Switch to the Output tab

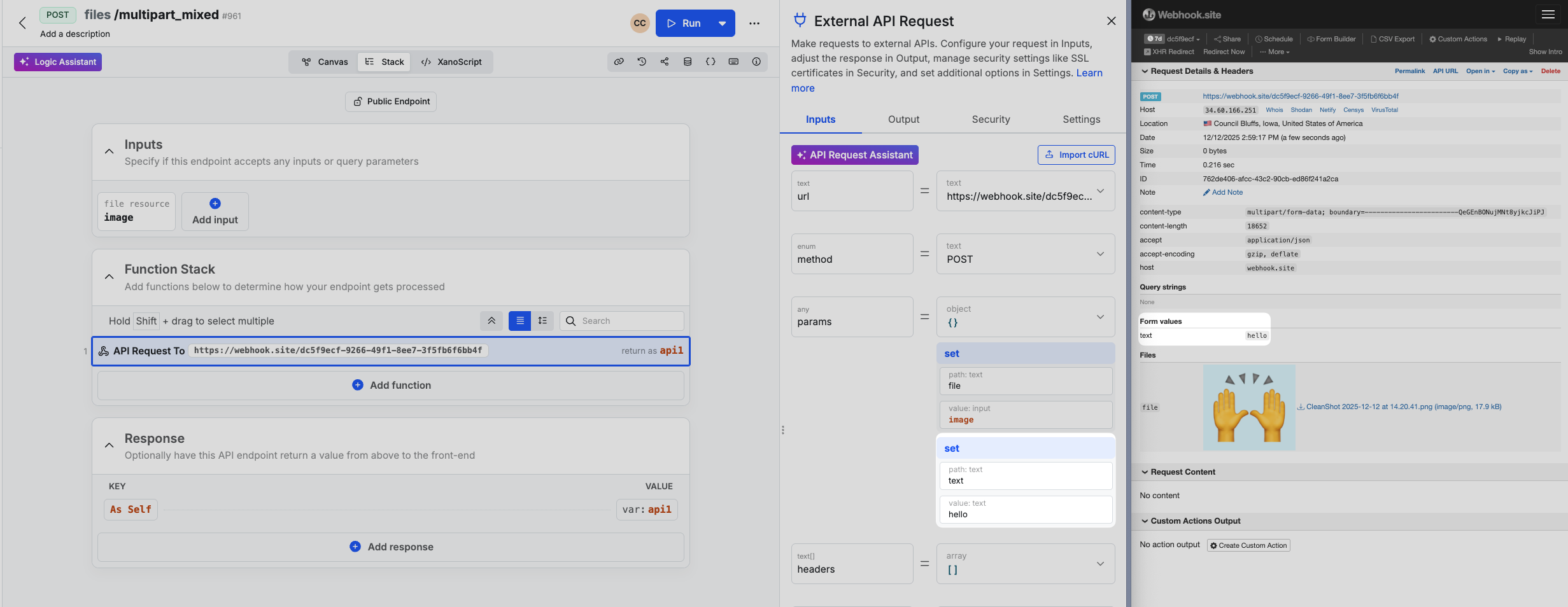click(x=903, y=120)
